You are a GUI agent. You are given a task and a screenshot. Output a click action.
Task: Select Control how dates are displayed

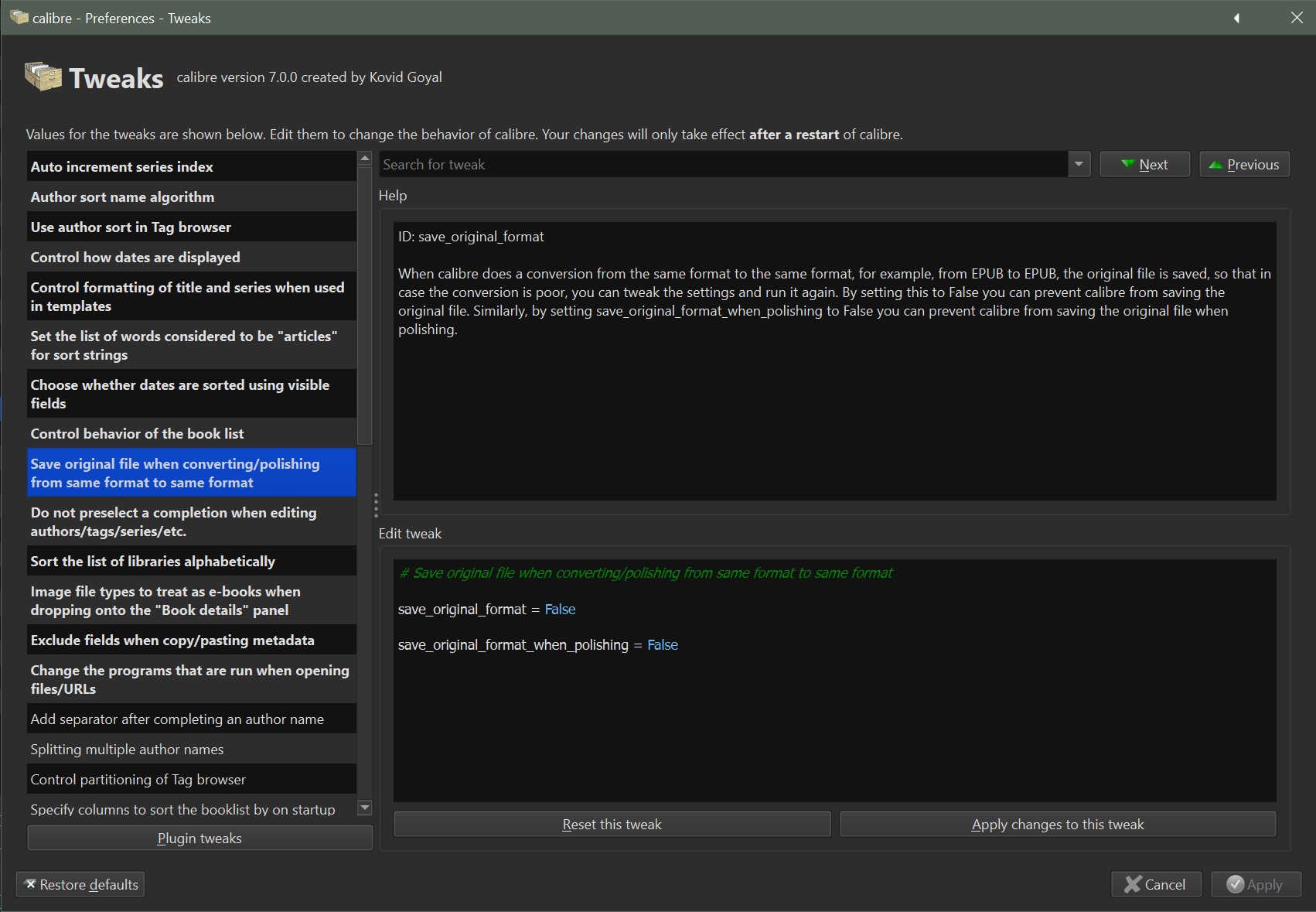click(x=192, y=257)
